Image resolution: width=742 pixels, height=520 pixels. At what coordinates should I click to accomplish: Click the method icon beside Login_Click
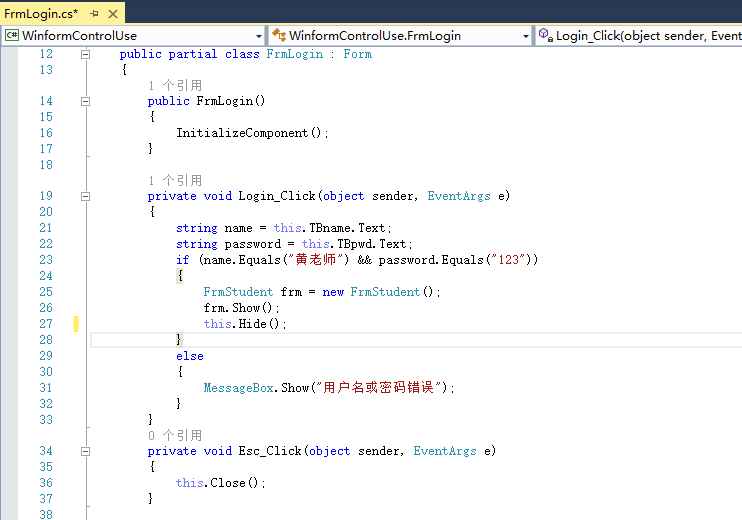click(546, 35)
